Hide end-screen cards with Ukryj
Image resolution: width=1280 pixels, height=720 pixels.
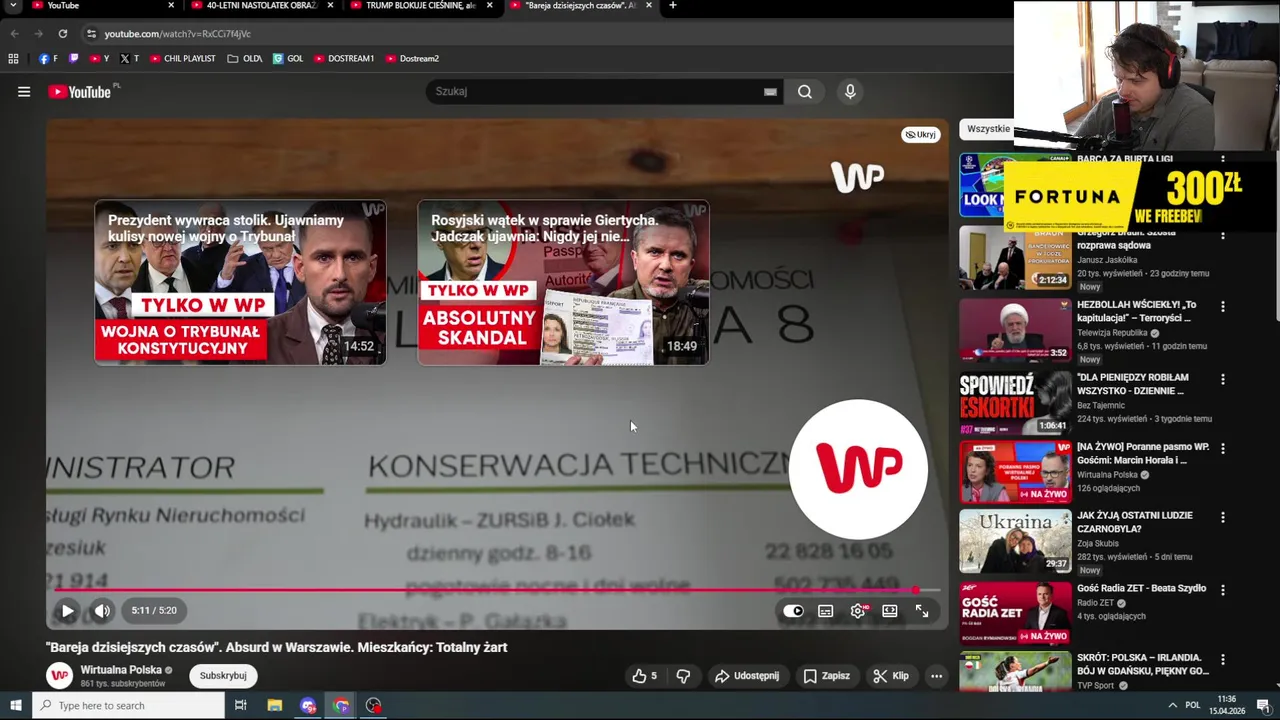(920, 134)
